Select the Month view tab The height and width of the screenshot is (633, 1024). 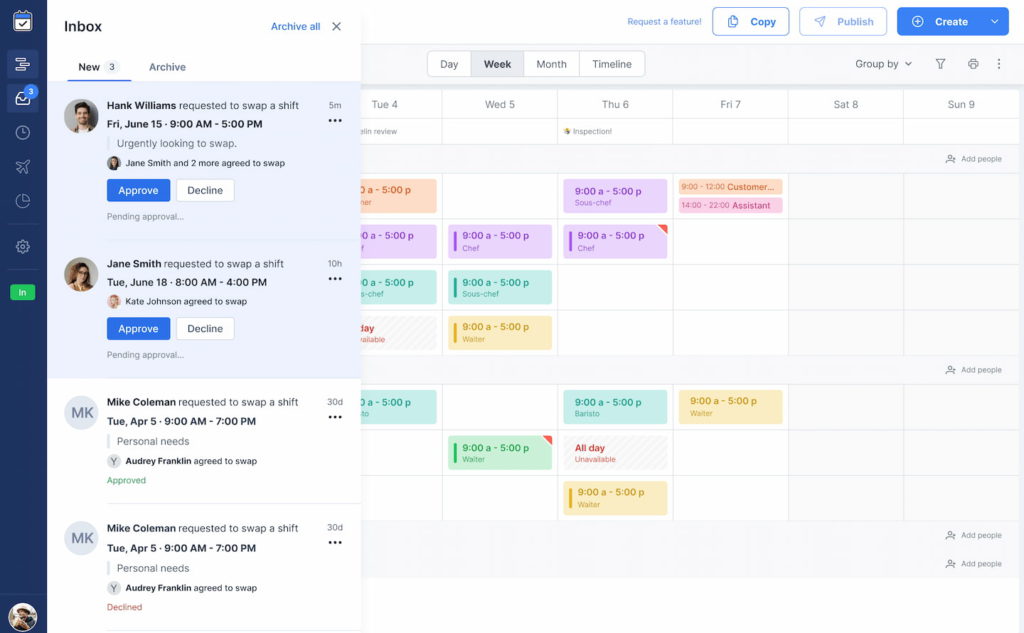[551, 64]
